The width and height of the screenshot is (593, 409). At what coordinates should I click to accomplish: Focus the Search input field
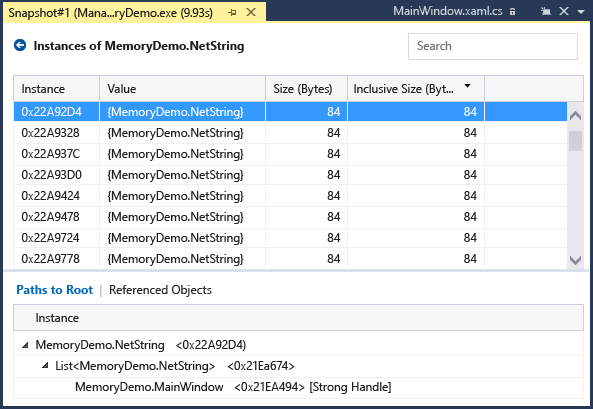pos(492,46)
